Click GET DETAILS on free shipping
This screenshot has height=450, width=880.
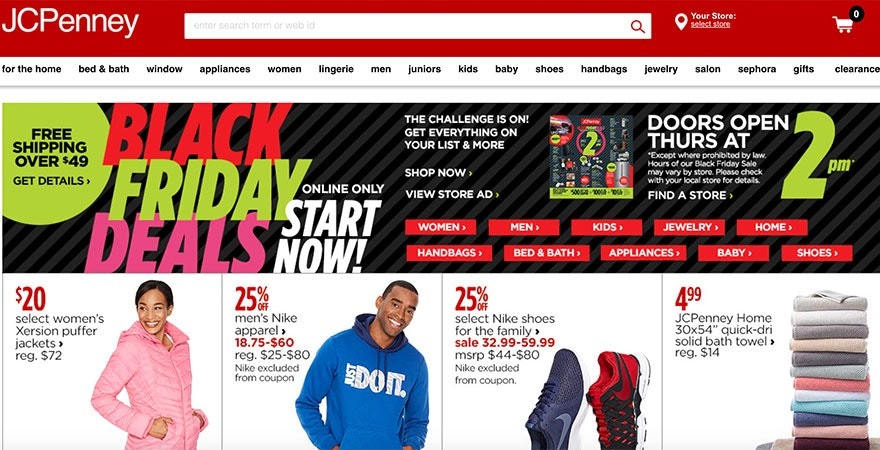(51, 181)
